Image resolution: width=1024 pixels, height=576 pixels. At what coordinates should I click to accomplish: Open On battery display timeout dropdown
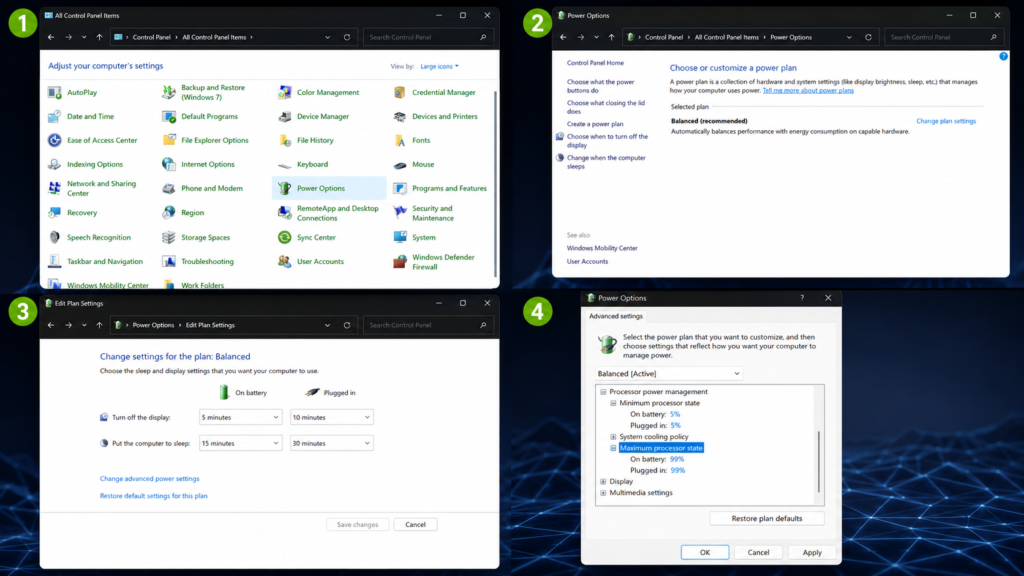click(240, 417)
